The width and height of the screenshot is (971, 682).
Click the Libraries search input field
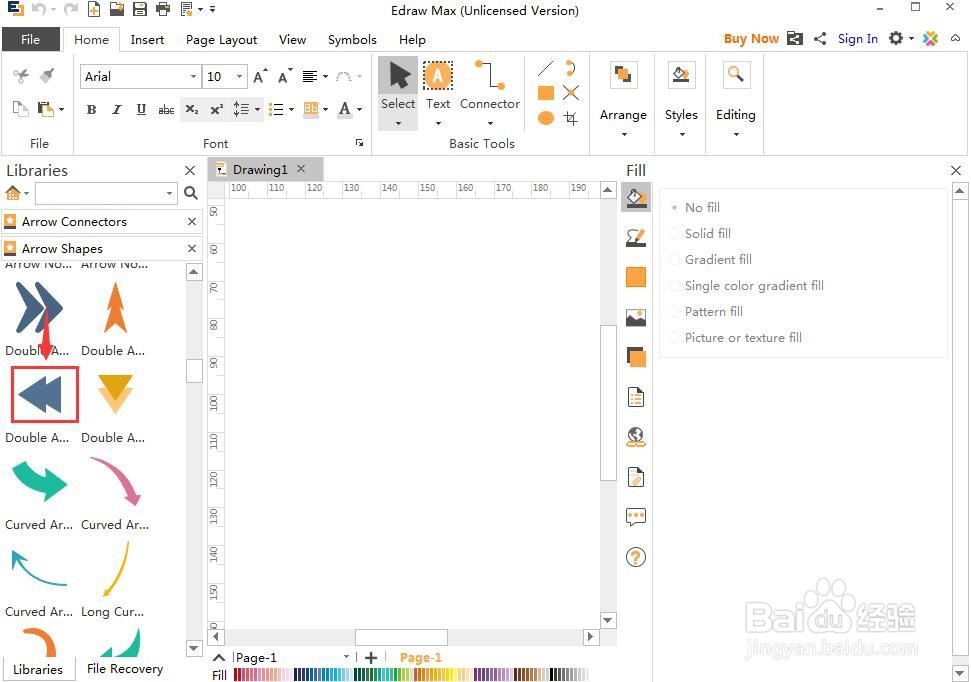(107, 193)
